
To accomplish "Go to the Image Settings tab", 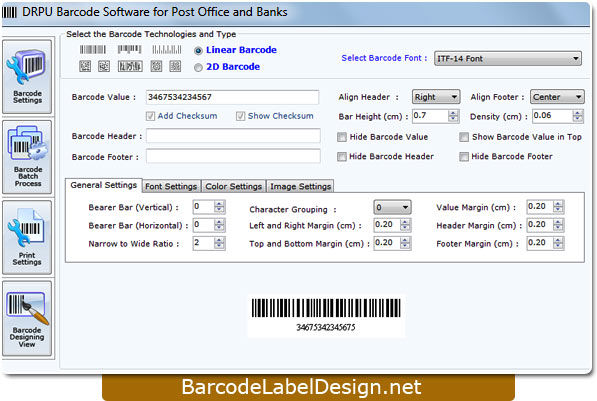I will click(x=300, y=186).
